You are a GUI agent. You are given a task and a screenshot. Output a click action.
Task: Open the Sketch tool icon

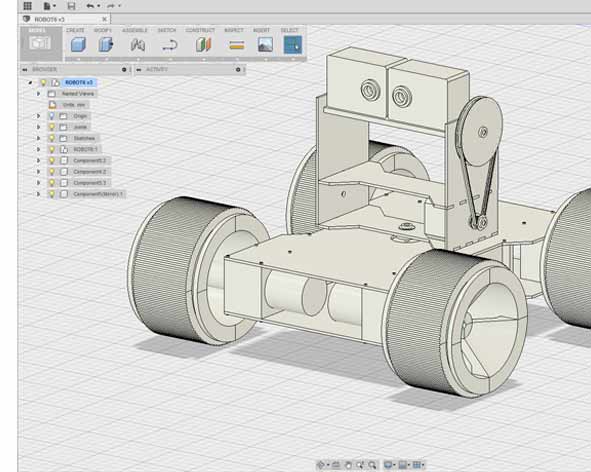click(x=170, y=46)
